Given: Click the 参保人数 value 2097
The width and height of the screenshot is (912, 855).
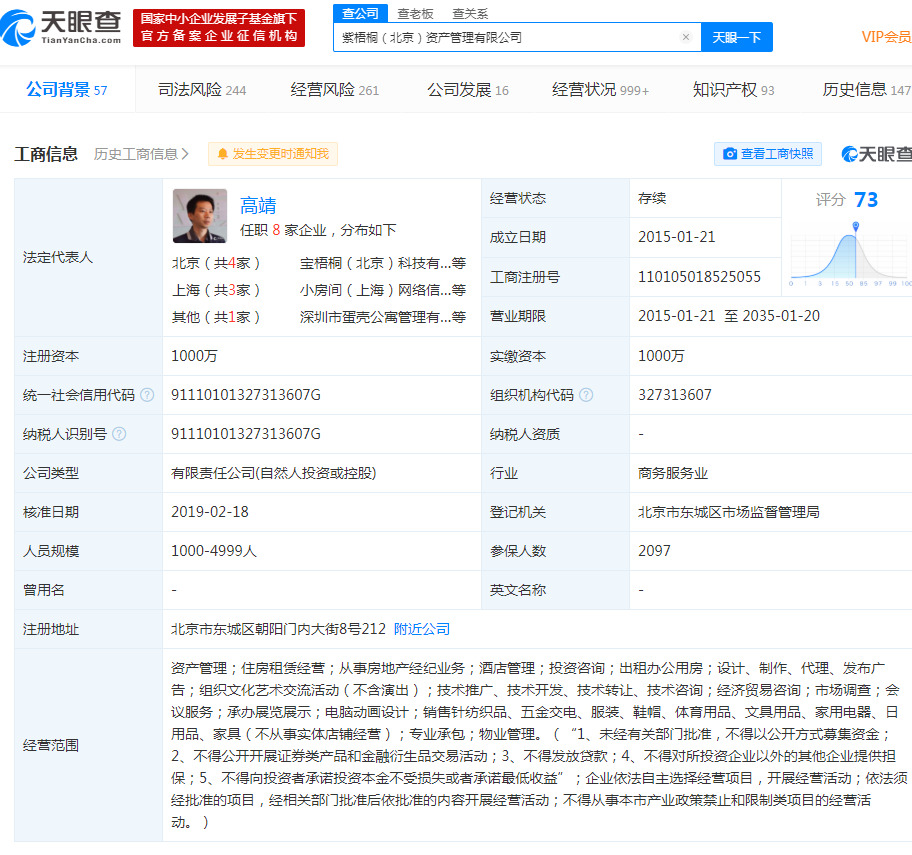Looking at the screenshot, I should click(x=654, y=551).
